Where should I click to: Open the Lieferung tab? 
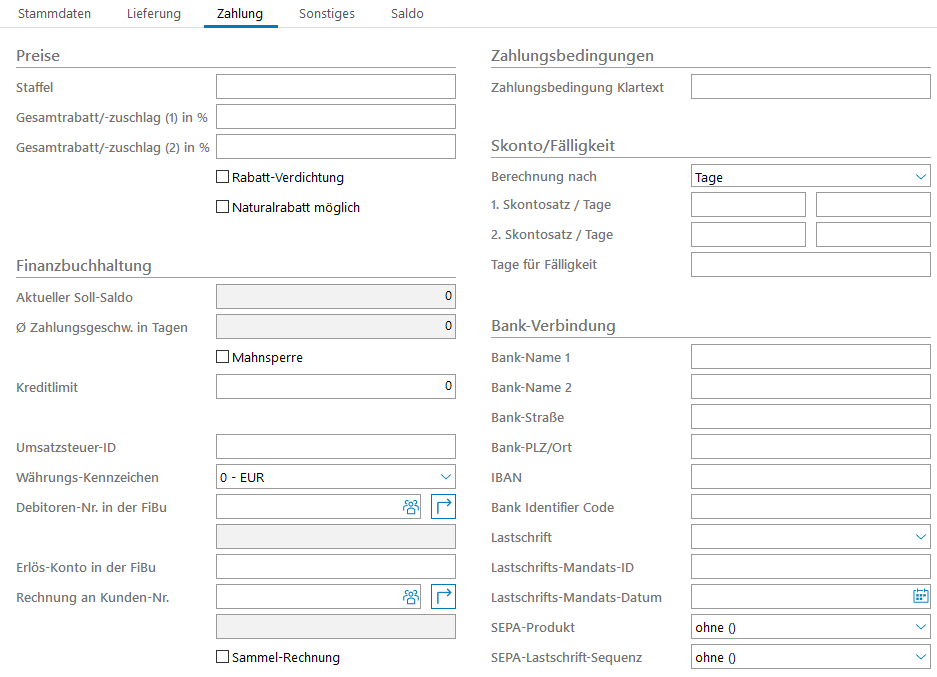(154, 14)
